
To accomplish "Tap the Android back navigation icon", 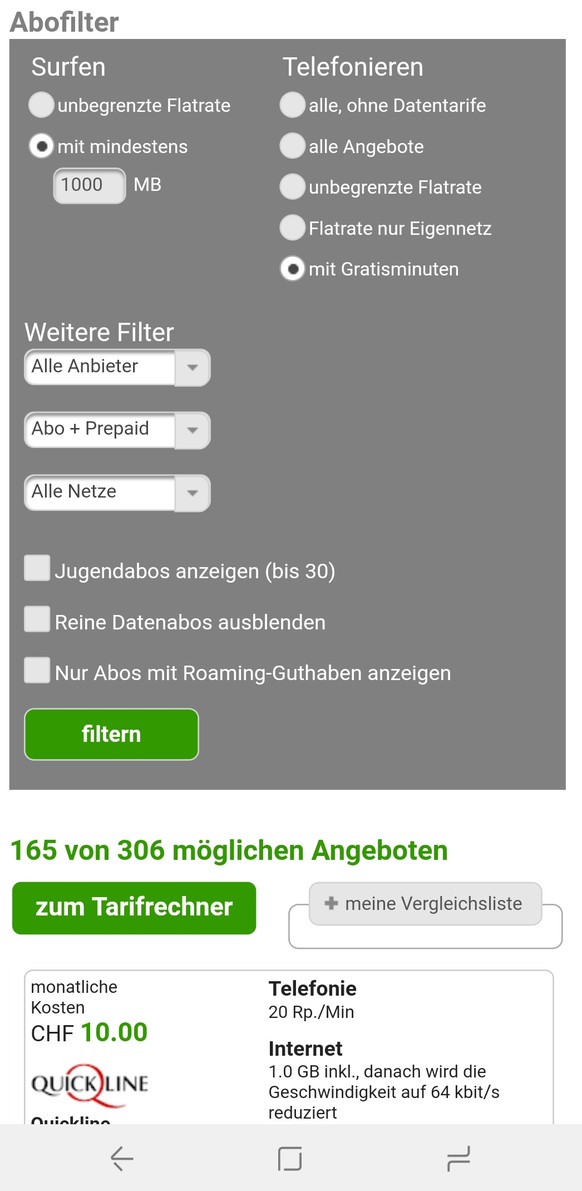I will (122, 1158).
